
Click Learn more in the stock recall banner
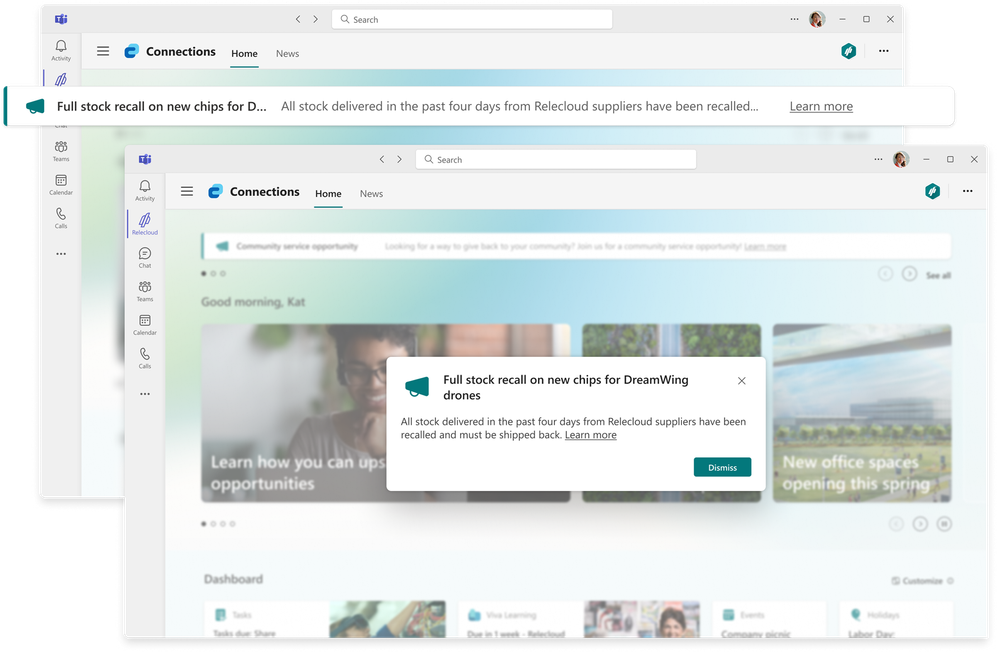[x=821, y=106]
